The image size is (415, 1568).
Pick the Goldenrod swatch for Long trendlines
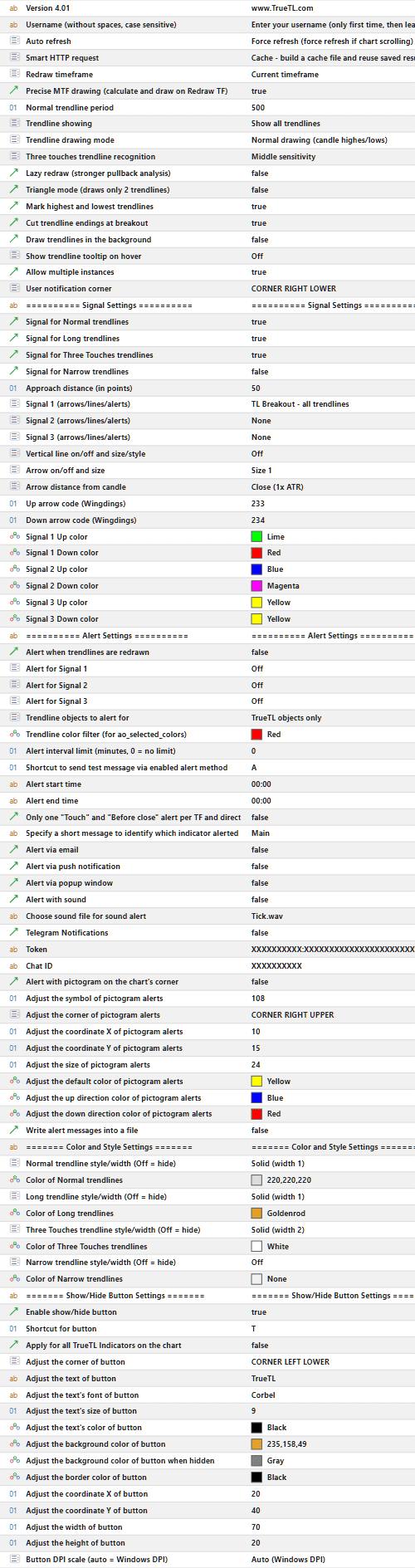click(x=256, y=1214)
